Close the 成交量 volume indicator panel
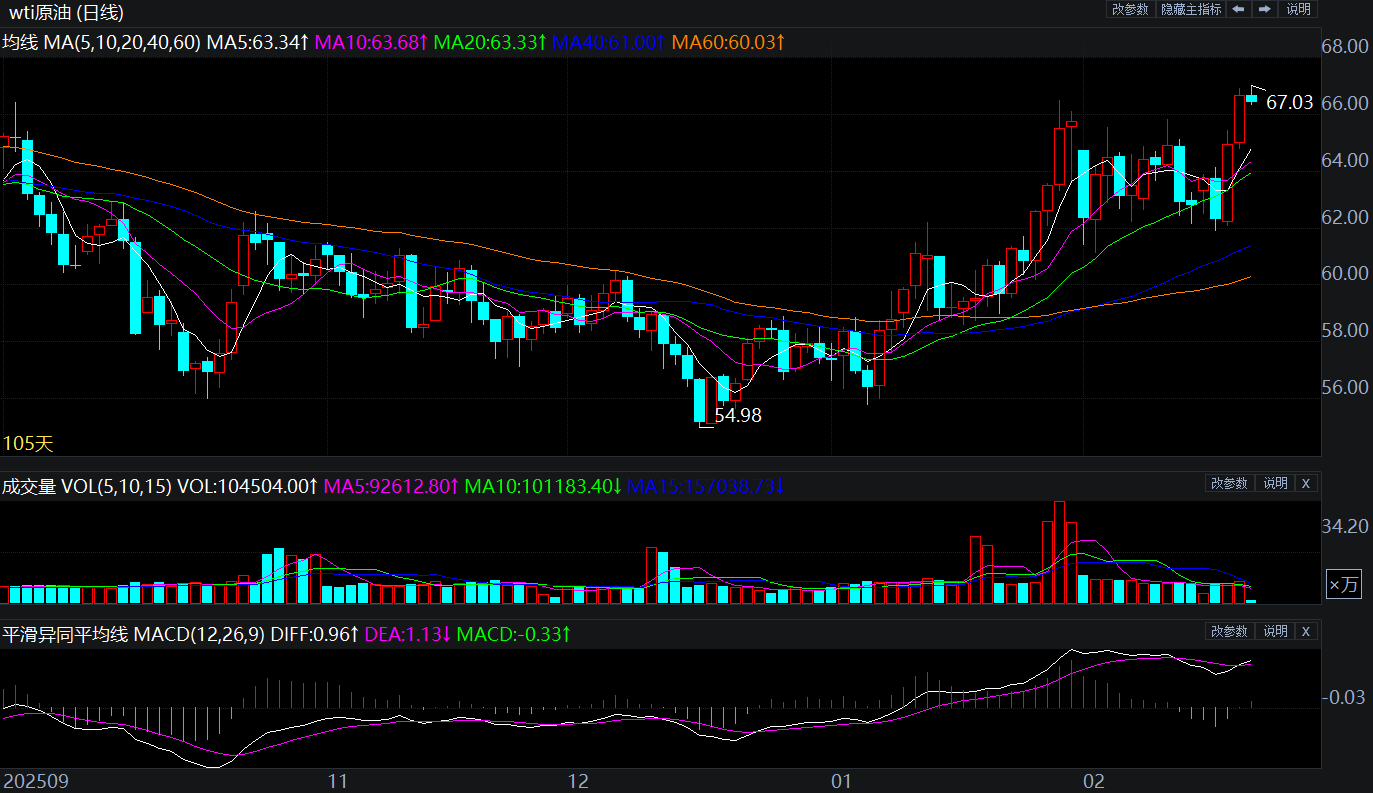 (1305, 483)
